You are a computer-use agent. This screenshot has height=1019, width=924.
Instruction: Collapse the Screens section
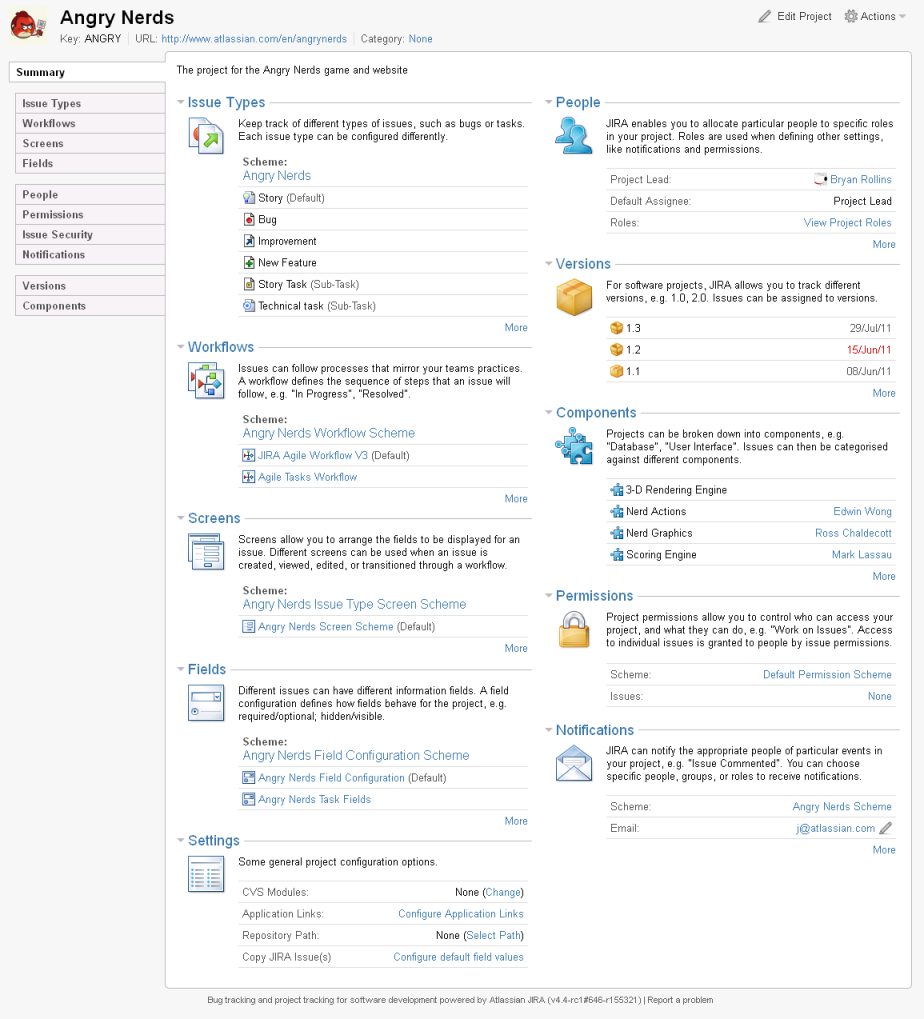tap(181, 518)
